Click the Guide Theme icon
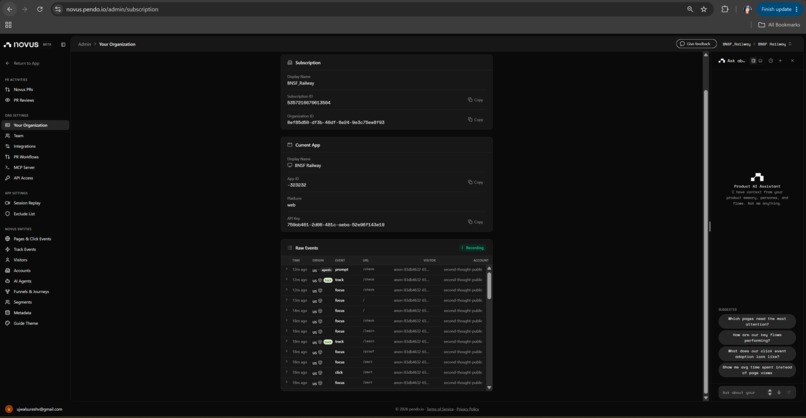 pos(7,323)
